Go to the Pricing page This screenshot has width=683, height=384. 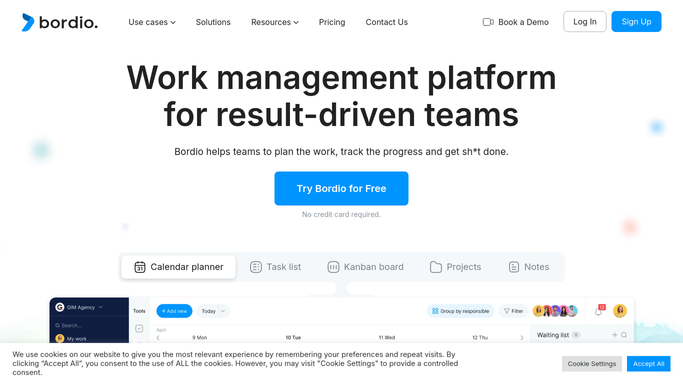(332, 22)
